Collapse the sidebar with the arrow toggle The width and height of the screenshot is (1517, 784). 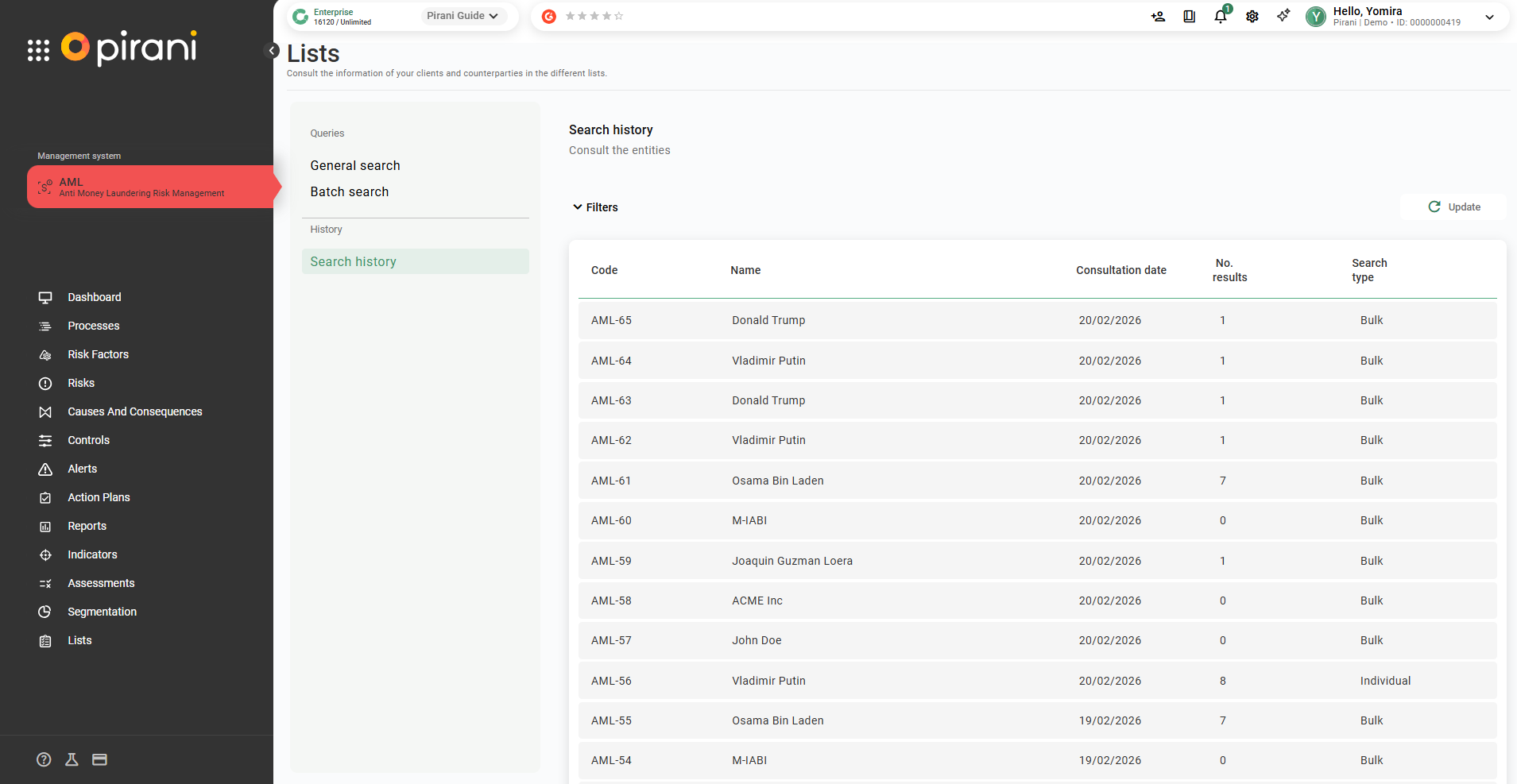coord(272,51)
